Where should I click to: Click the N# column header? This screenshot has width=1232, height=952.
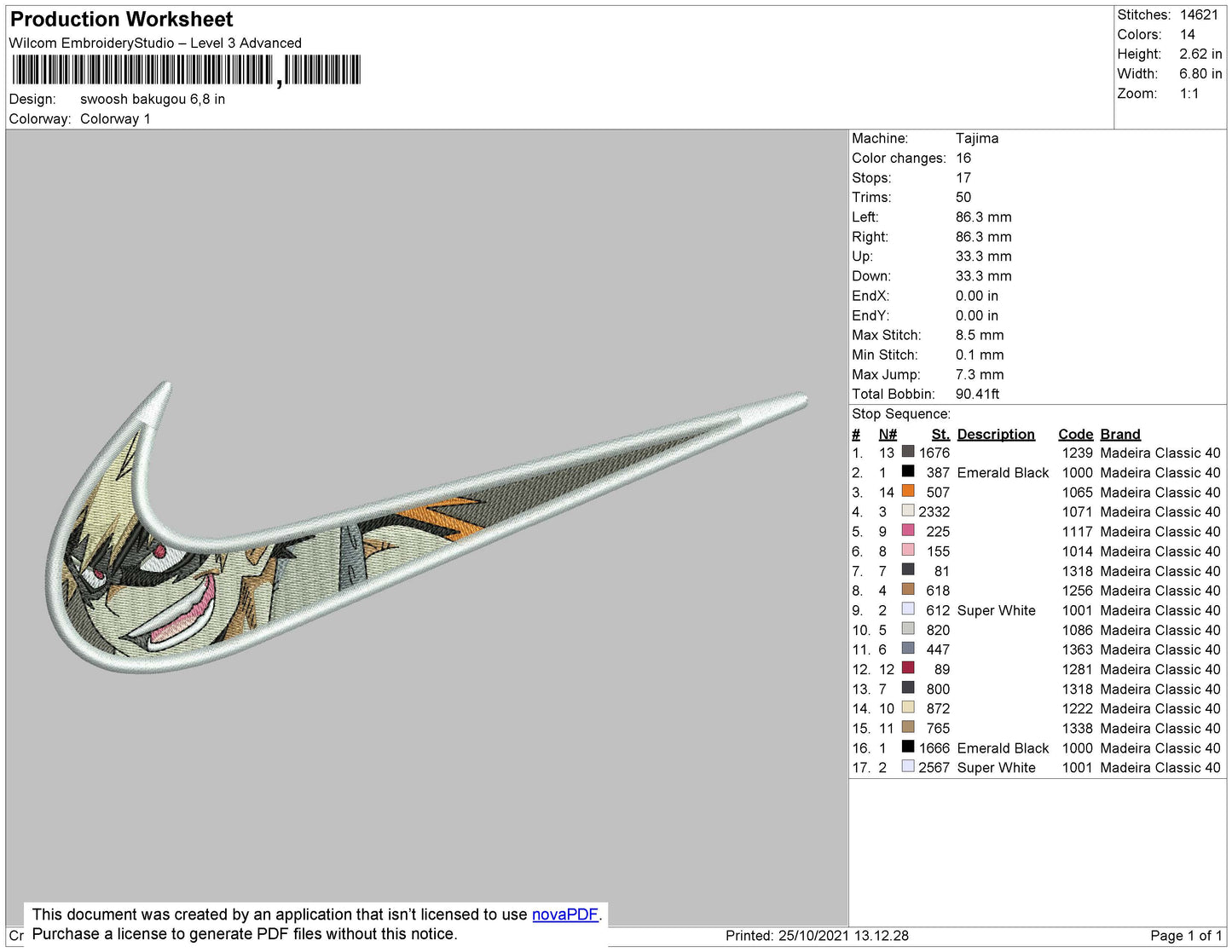(x=888, y=434)
